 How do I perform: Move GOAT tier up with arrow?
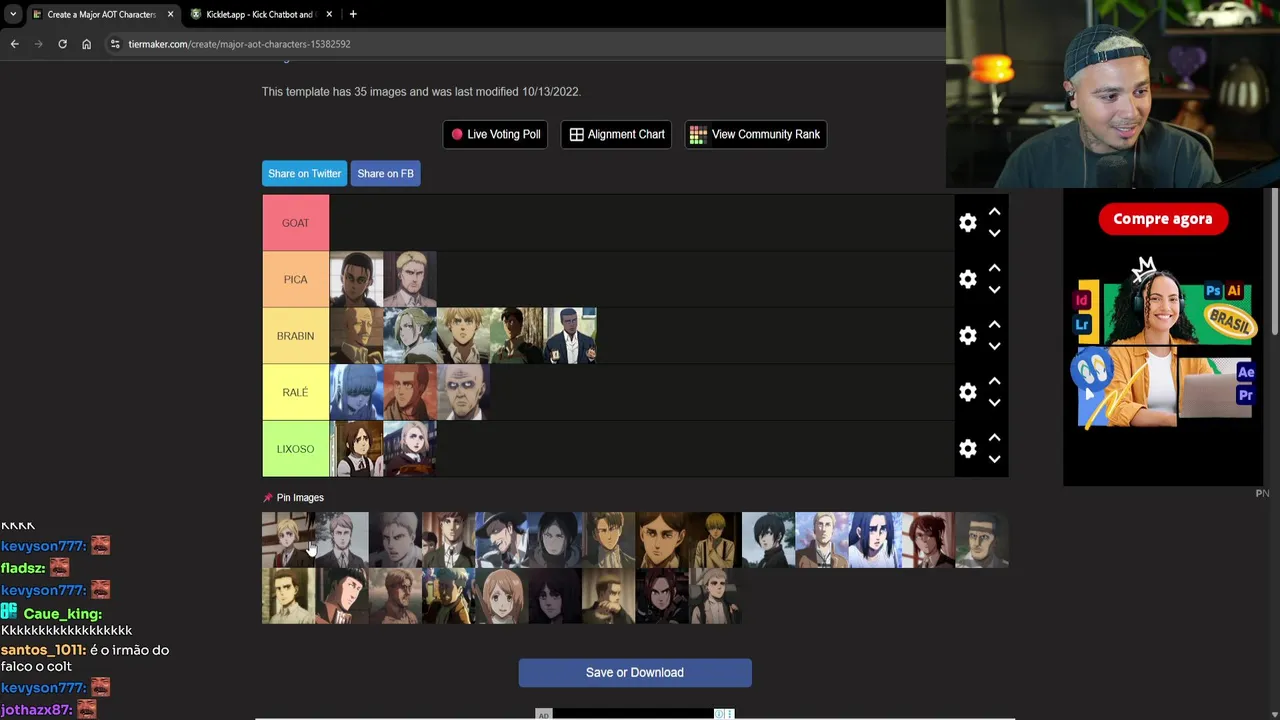click(994, 212)
